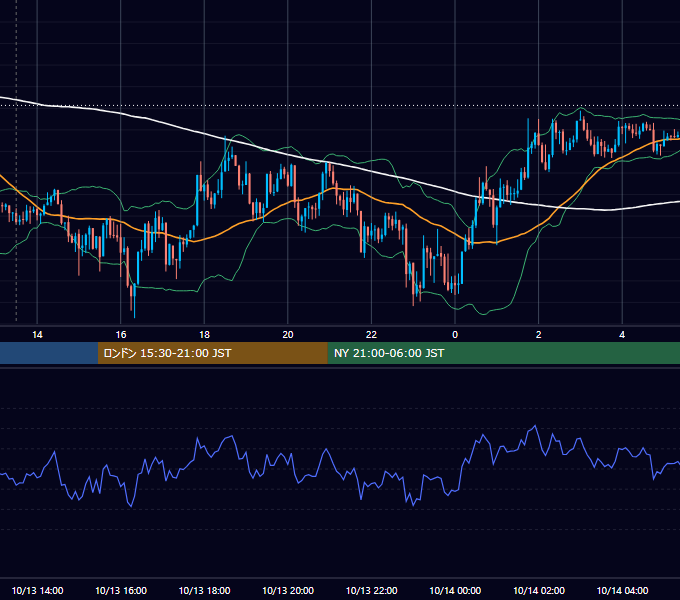Screen dimensions: 680x600
Task: Click the NY 21:00-06:00 JST session bar
Action: [503, 353]
